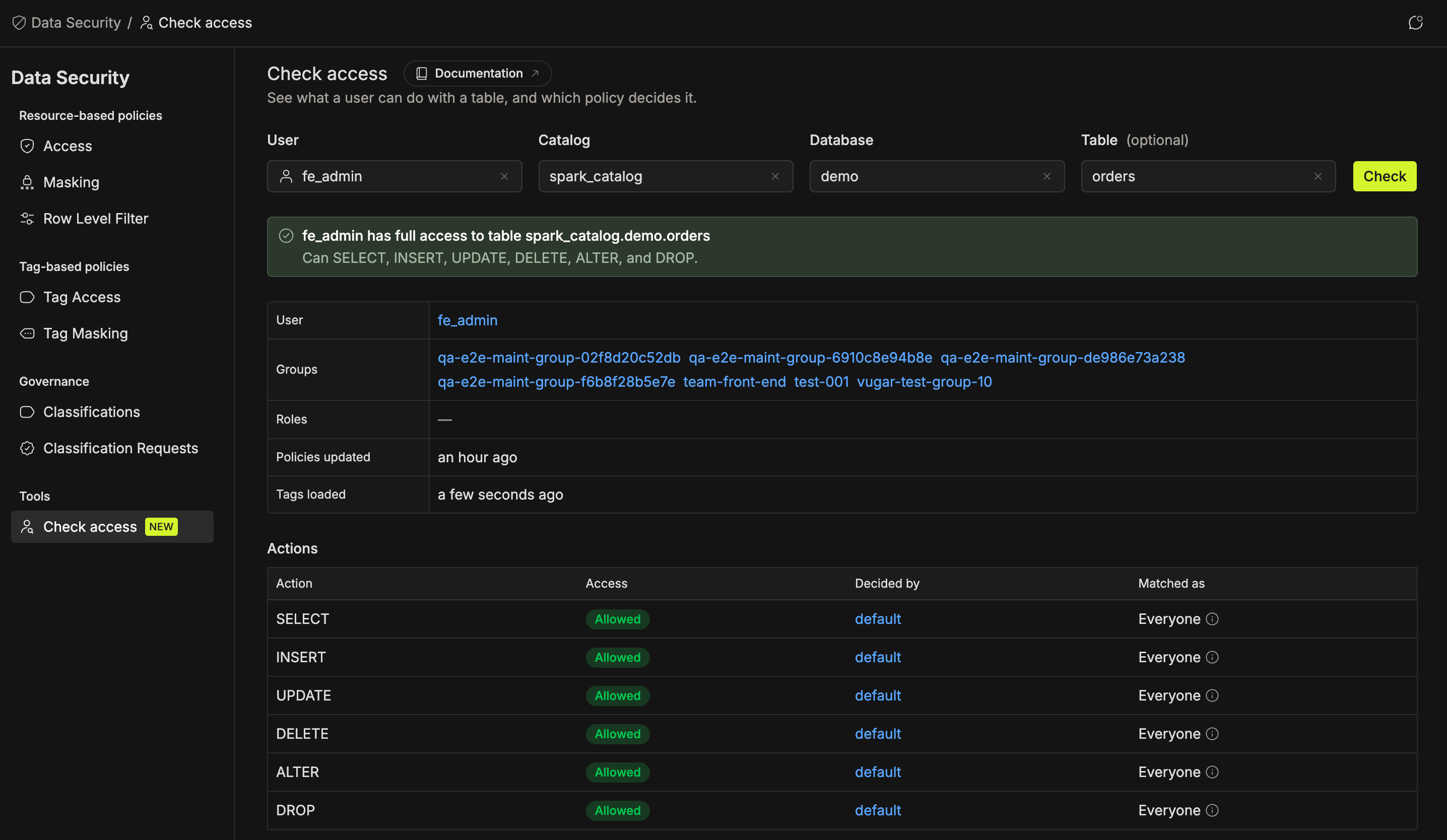
Task: Open the Catalog combo box spark_catalog
Action: (x=666, y=176)
